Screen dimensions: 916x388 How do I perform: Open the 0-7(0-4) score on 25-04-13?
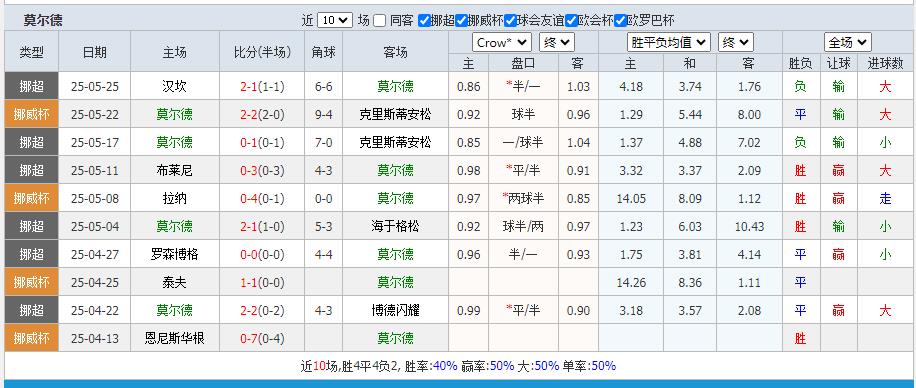pyautogui.click(x=262, y=338)
